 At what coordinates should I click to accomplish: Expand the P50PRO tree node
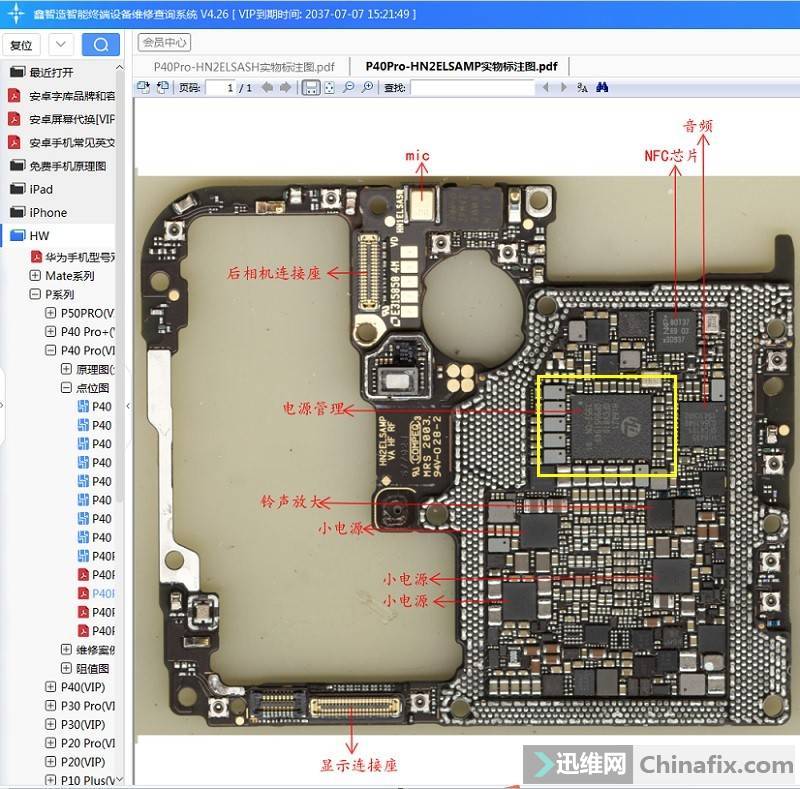click(x=51, y=313)
